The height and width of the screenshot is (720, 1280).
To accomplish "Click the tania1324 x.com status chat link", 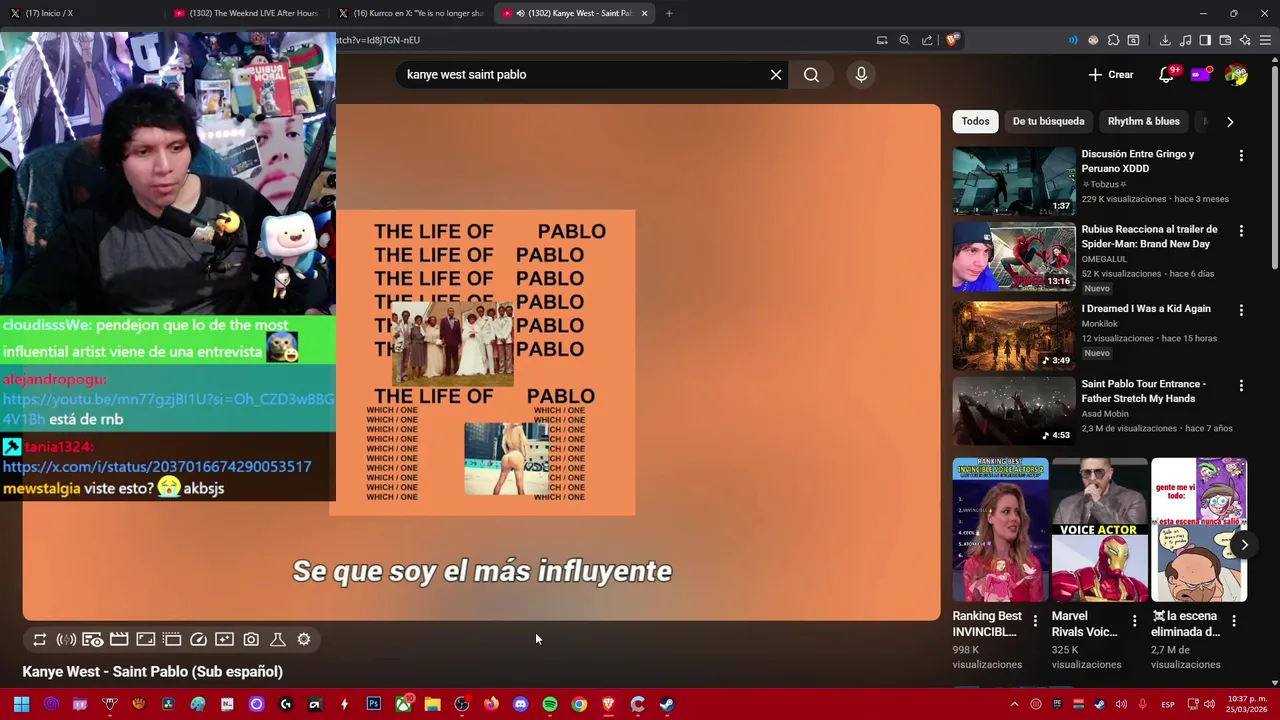I will pos(157,467).
